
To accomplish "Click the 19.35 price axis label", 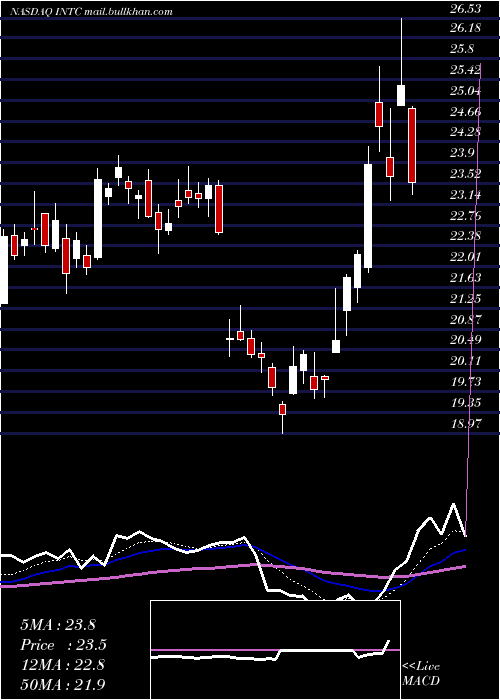I will point(465,403).
